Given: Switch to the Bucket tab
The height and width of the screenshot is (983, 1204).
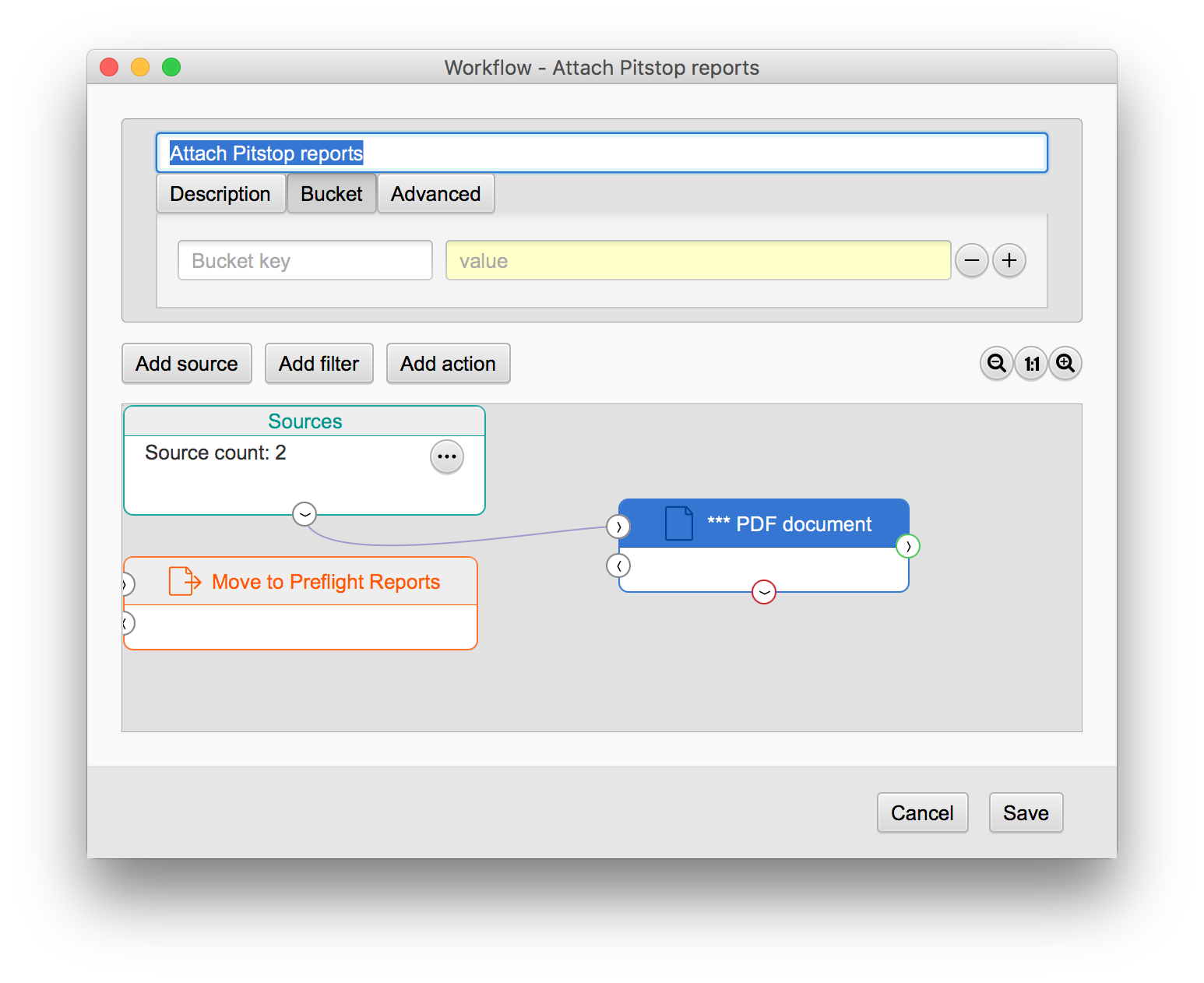Looking at the screenshot, I should pos(332,194).
